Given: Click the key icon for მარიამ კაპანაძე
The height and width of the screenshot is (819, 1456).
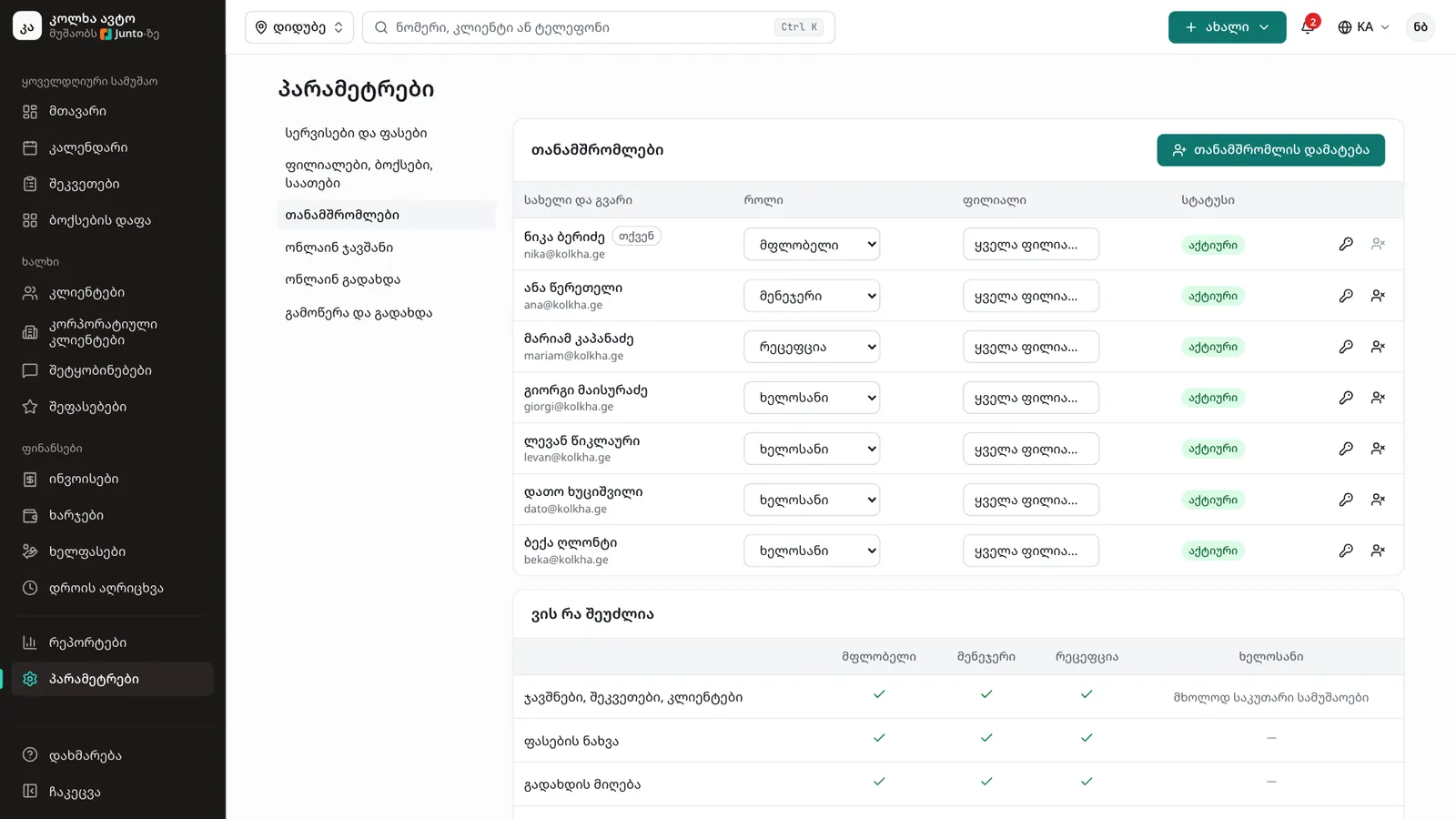Looking at the screenshot, I should (x=1346, y=347).
